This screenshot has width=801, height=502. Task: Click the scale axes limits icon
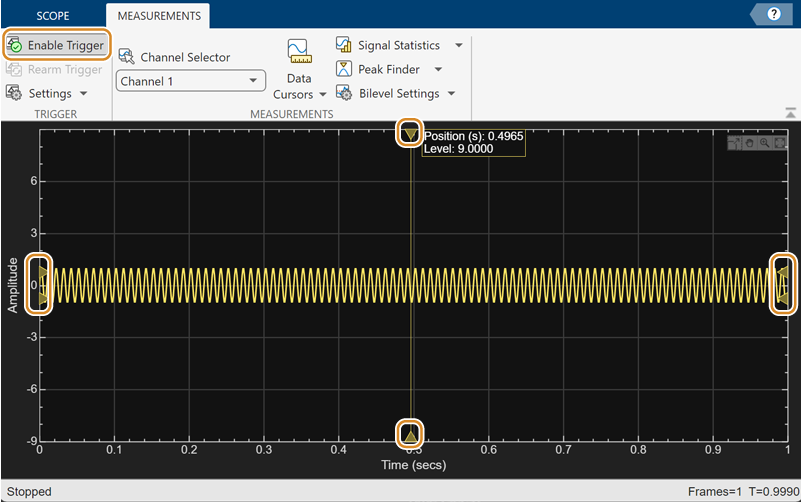(779, 143)
